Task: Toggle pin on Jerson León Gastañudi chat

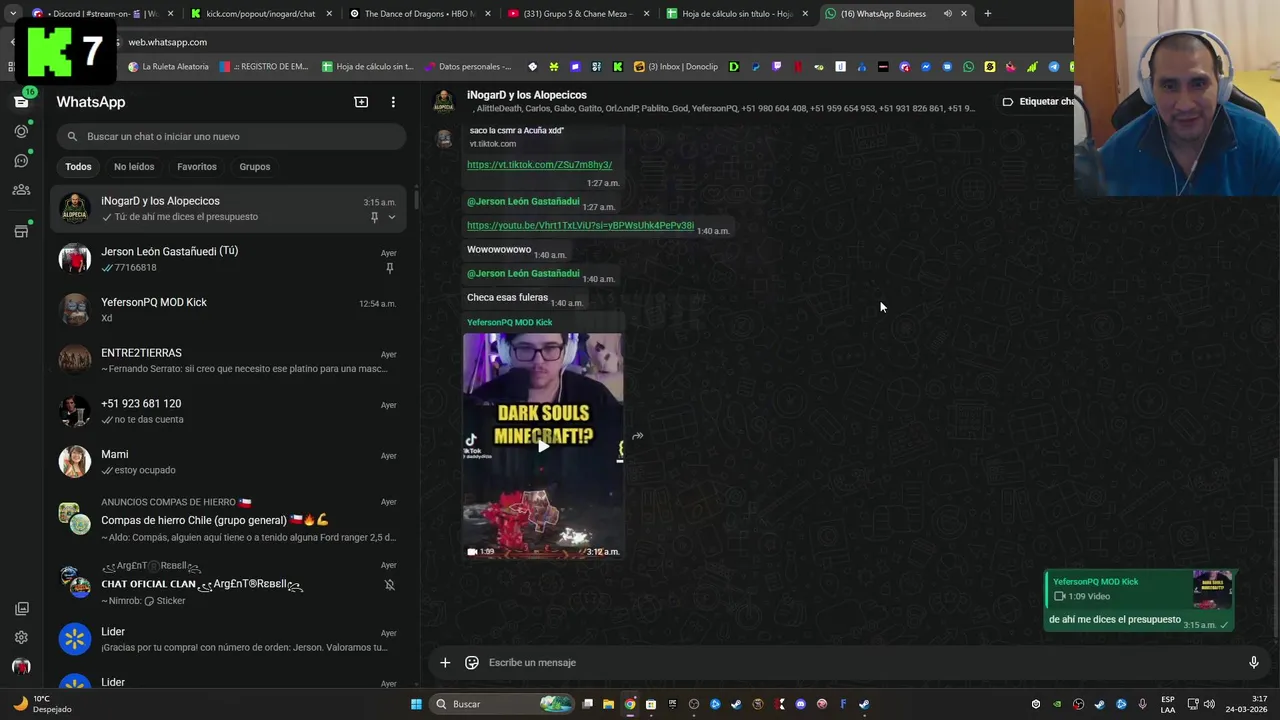Action: 389,268
